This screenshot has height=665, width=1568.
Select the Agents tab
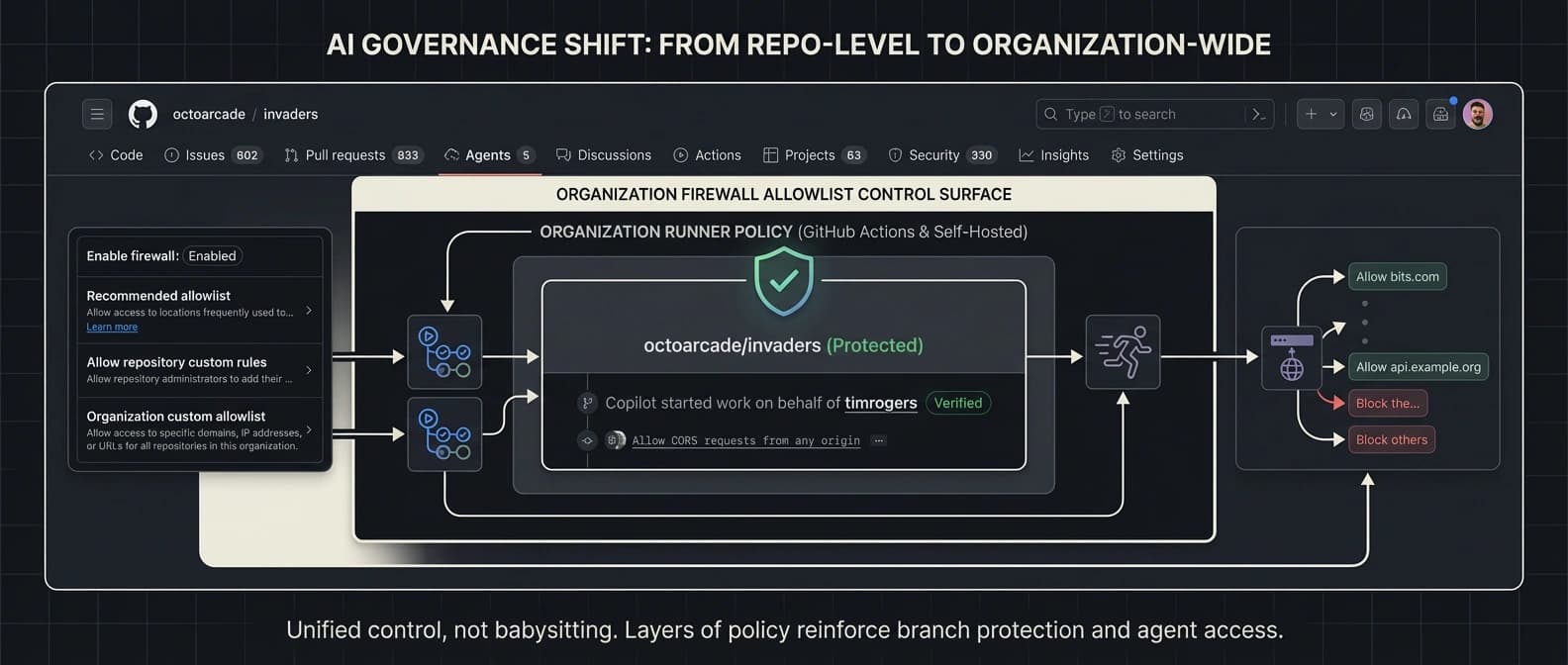[490, 155]
